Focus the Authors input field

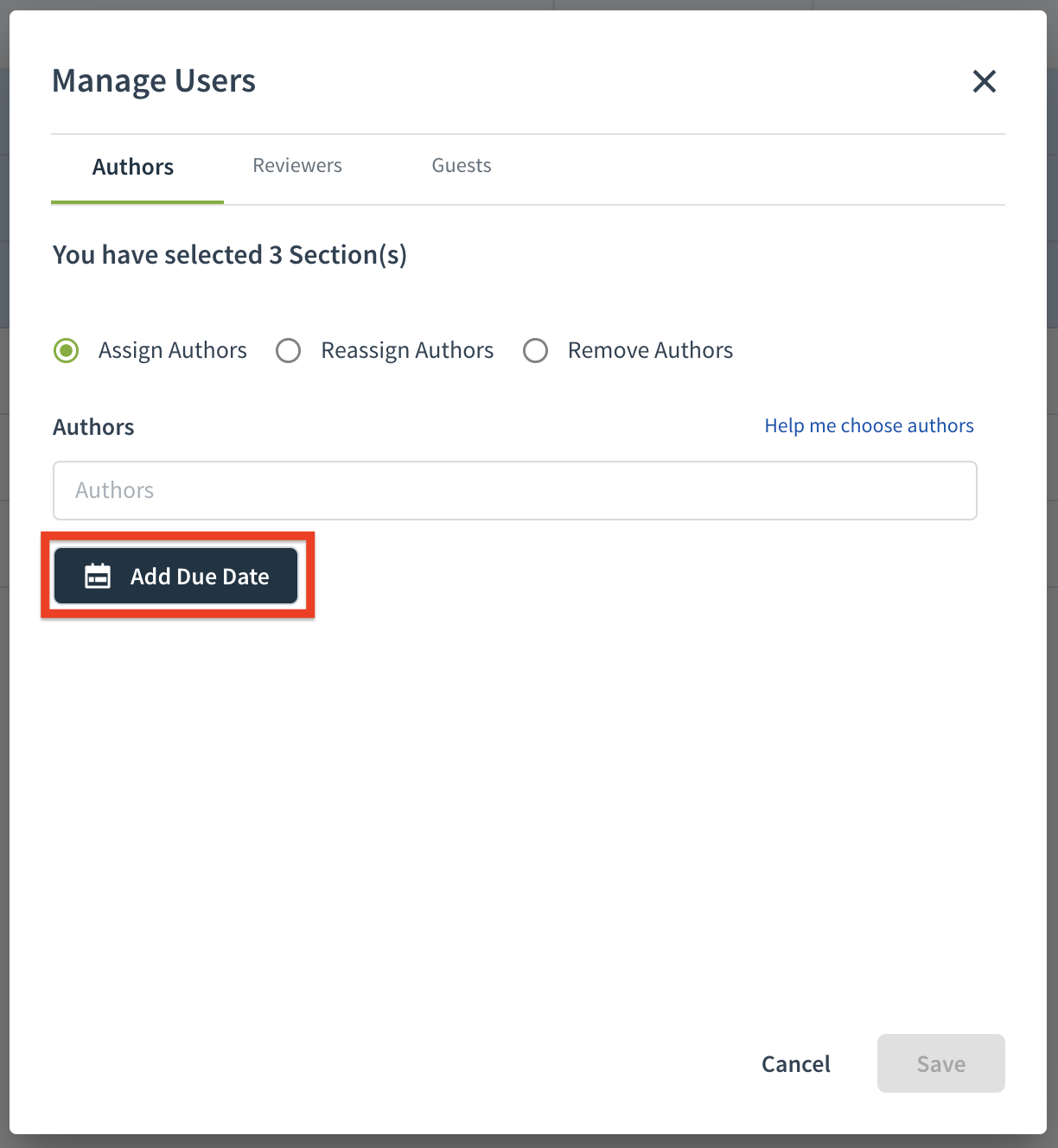515,490
